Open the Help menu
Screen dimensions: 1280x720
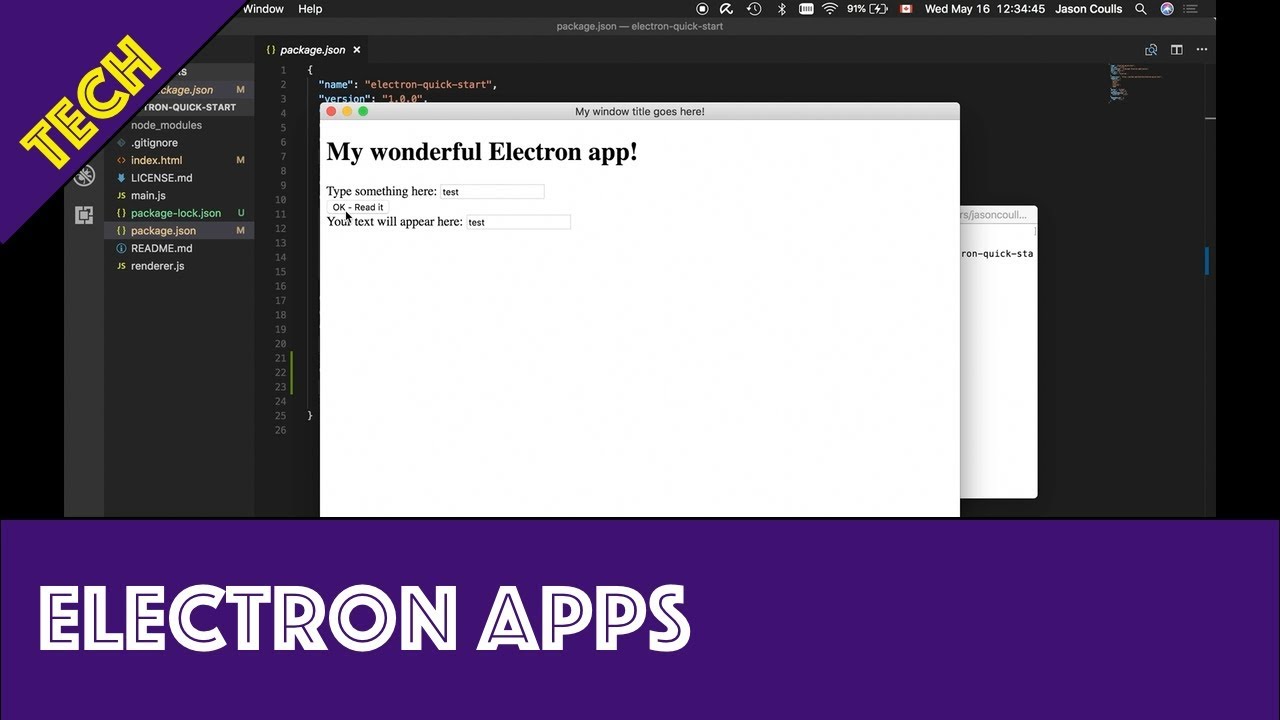(x=310, y=9)
